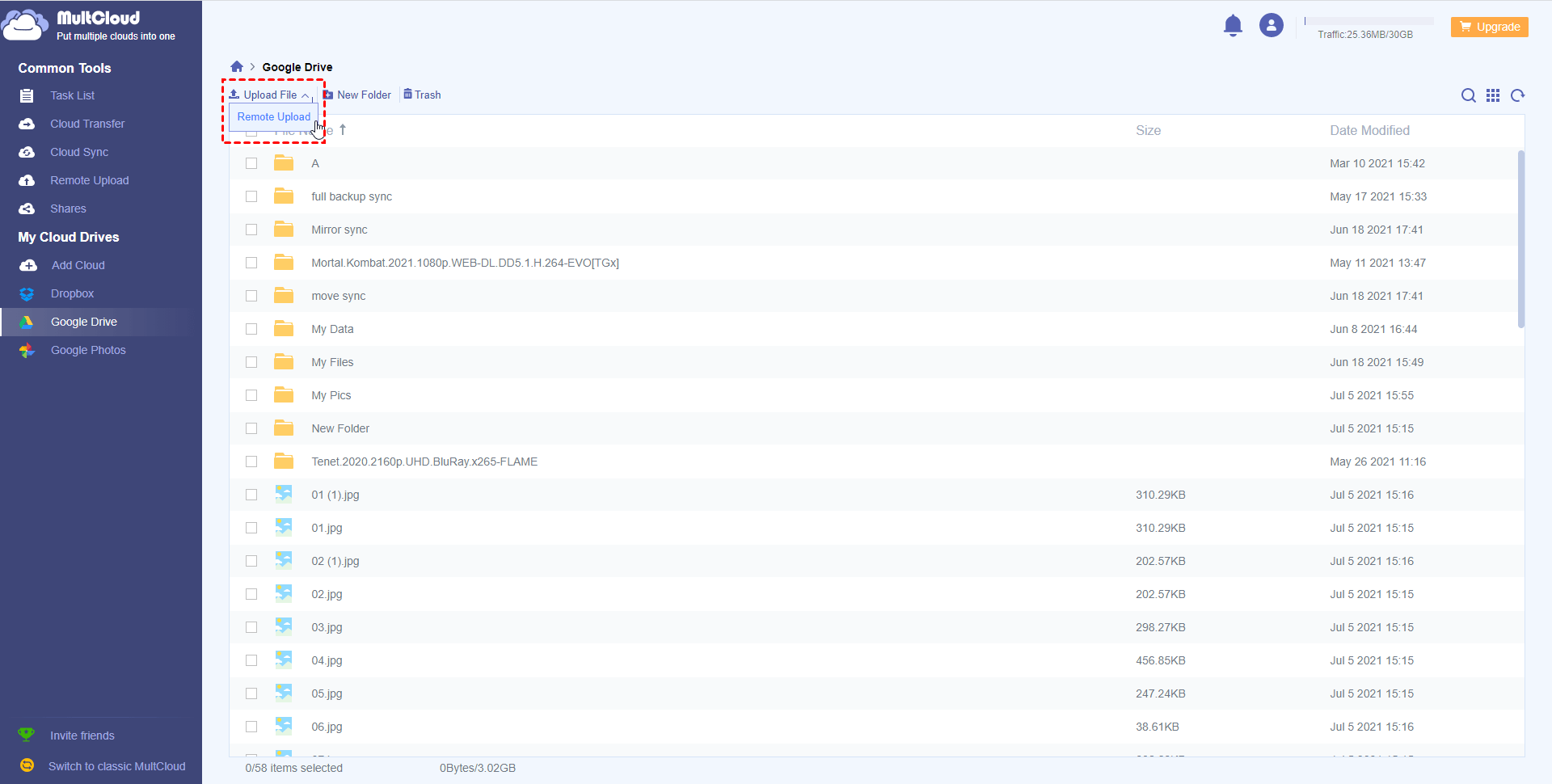The width and height of the screenshot is (1552, 784).
Task: Open Cloud Sync tool
Action: [79, 152]
